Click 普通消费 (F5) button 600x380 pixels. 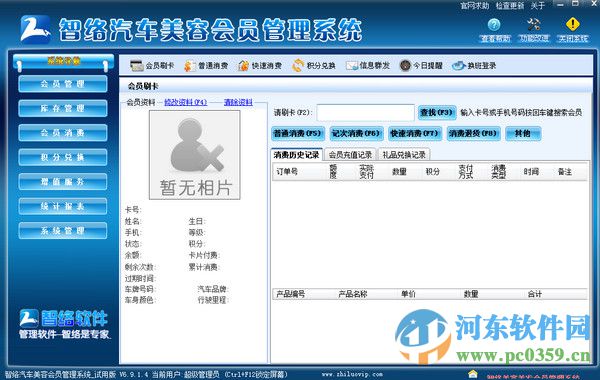tap(298, 134)
